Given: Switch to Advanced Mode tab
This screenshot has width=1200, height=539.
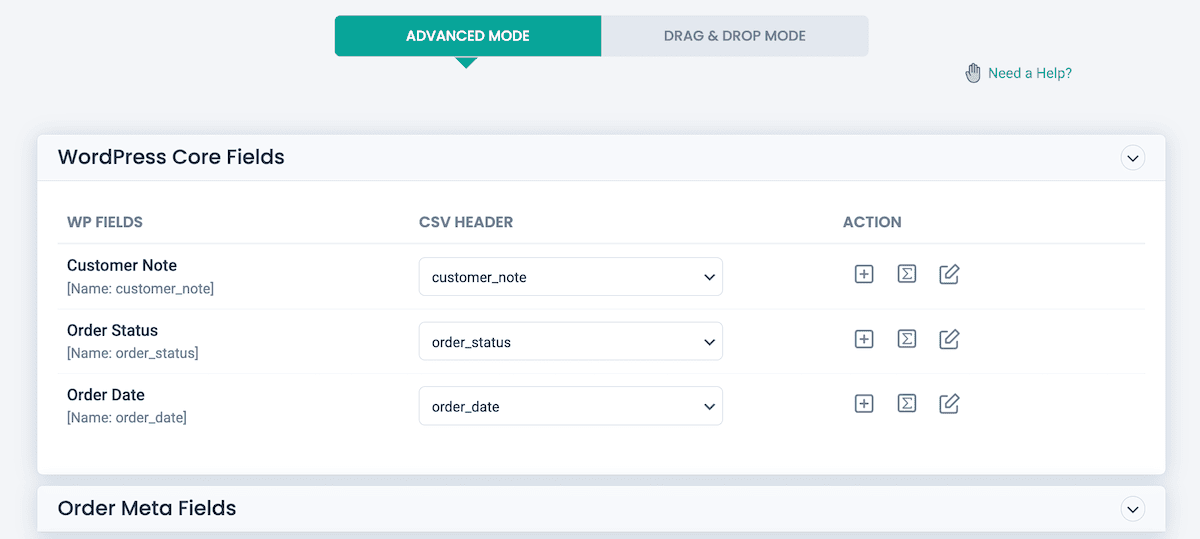Looking at the screenshot, I should (x=468, y=36).
